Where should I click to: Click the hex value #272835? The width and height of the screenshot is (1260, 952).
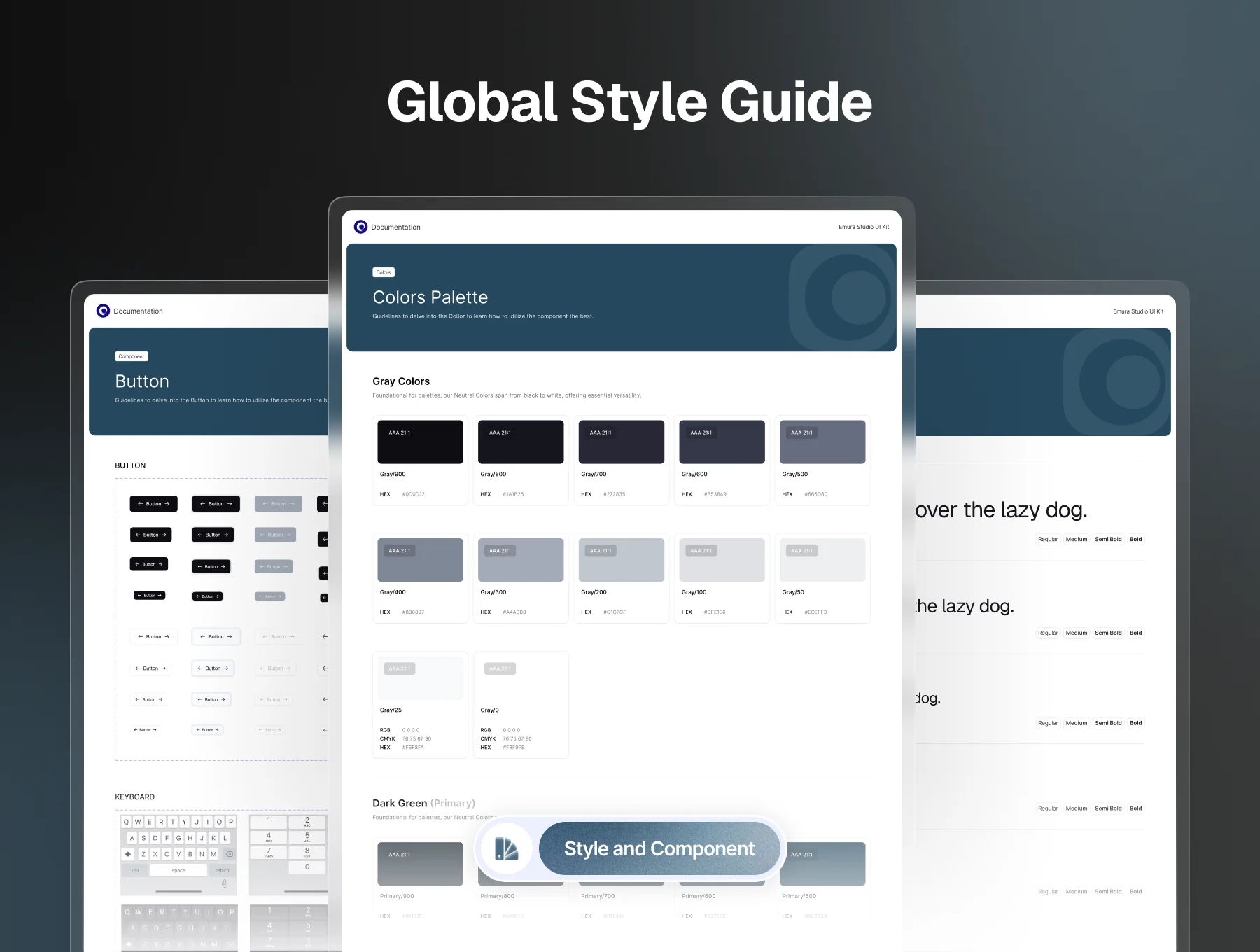[x=615, y=494]
